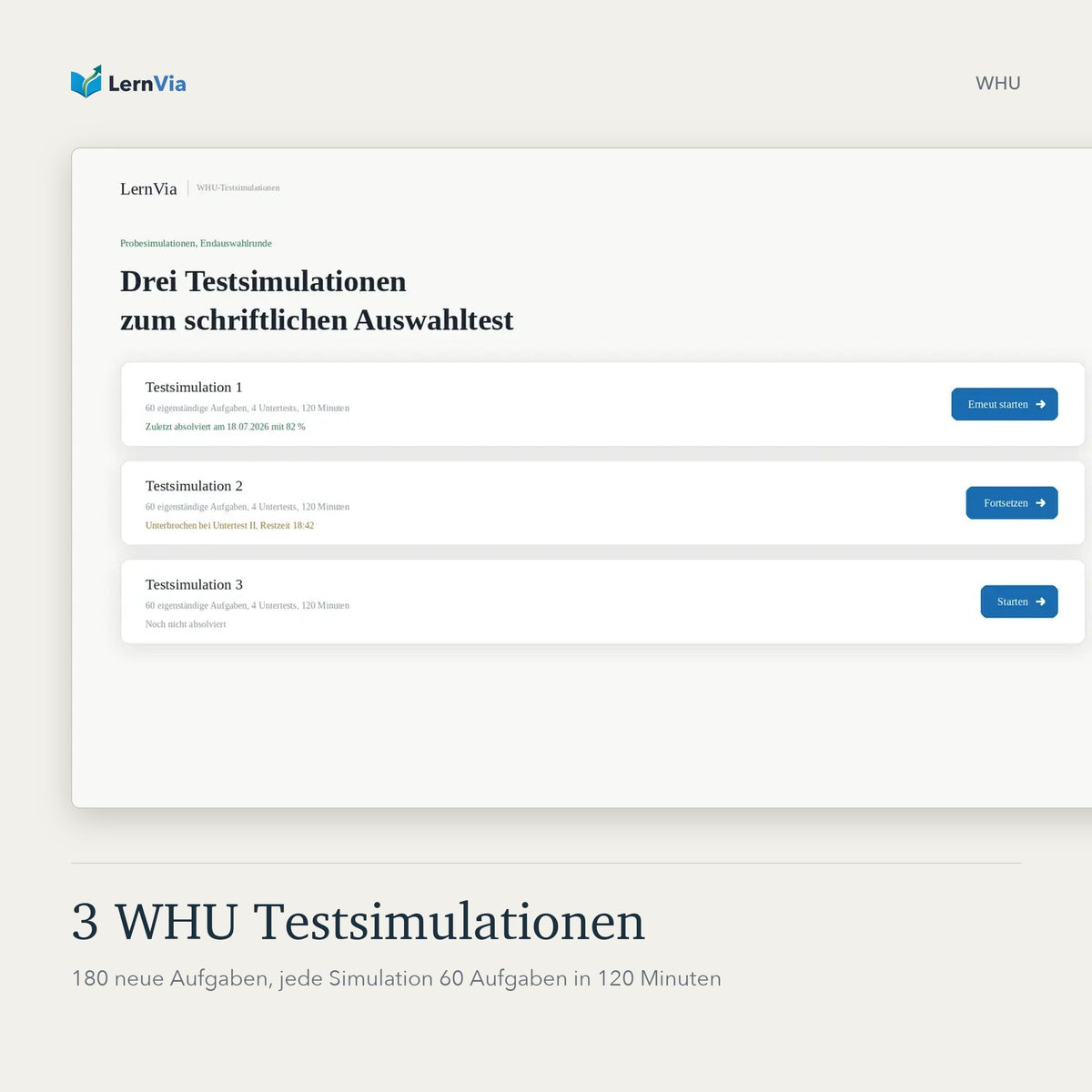
Task: Click 'Probesimulationen, Endauswahlrunde' label
Action: [196, 243]
